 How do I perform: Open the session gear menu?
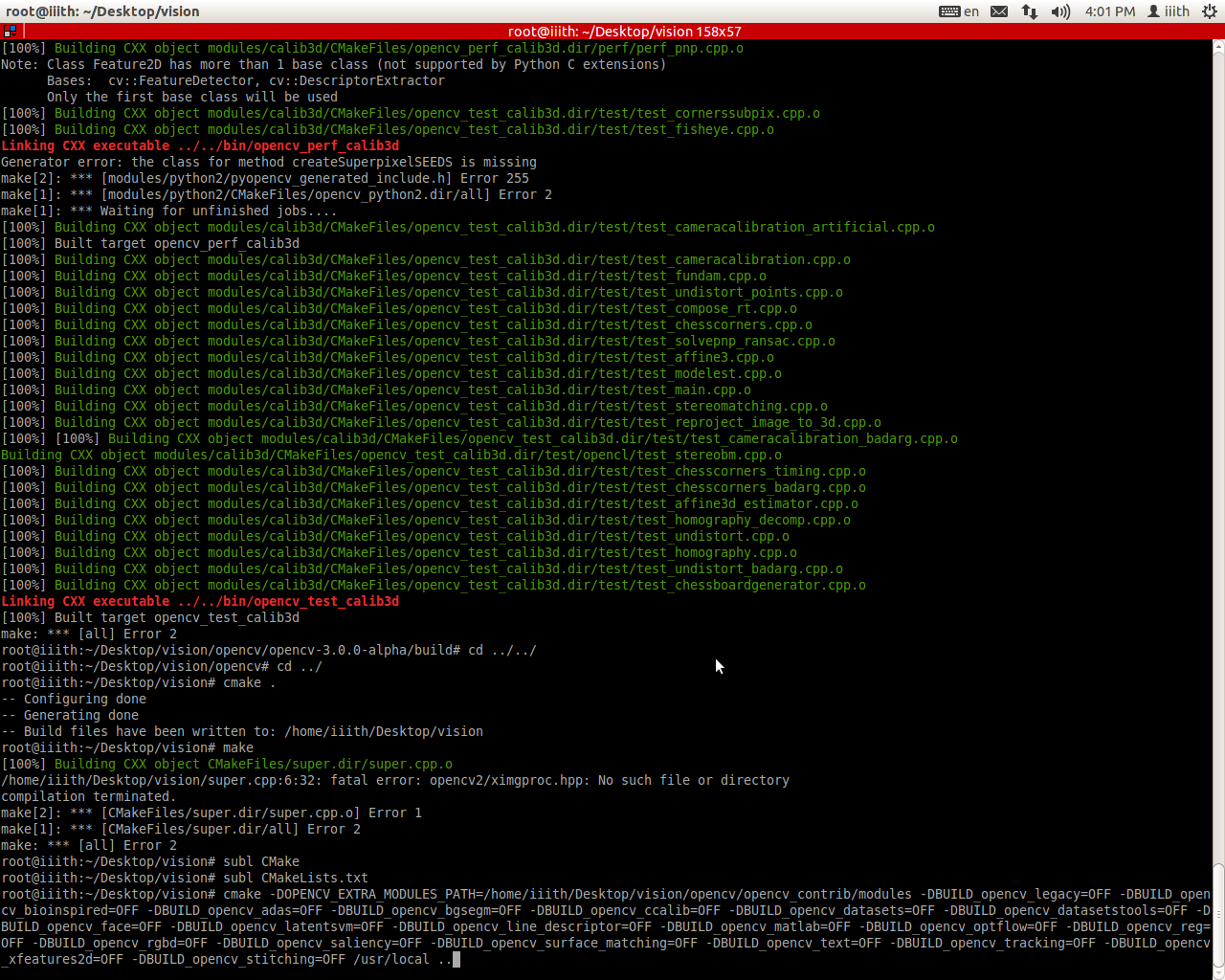tap(1209, 11)
